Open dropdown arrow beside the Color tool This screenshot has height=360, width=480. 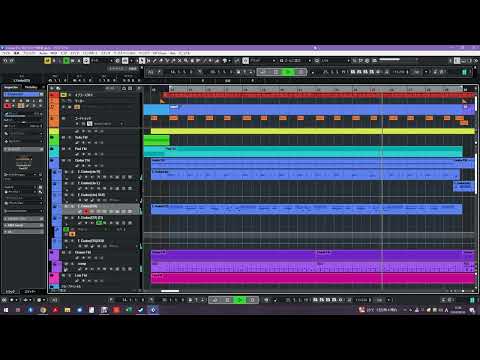pyautogui.click(x=230, y=61)
